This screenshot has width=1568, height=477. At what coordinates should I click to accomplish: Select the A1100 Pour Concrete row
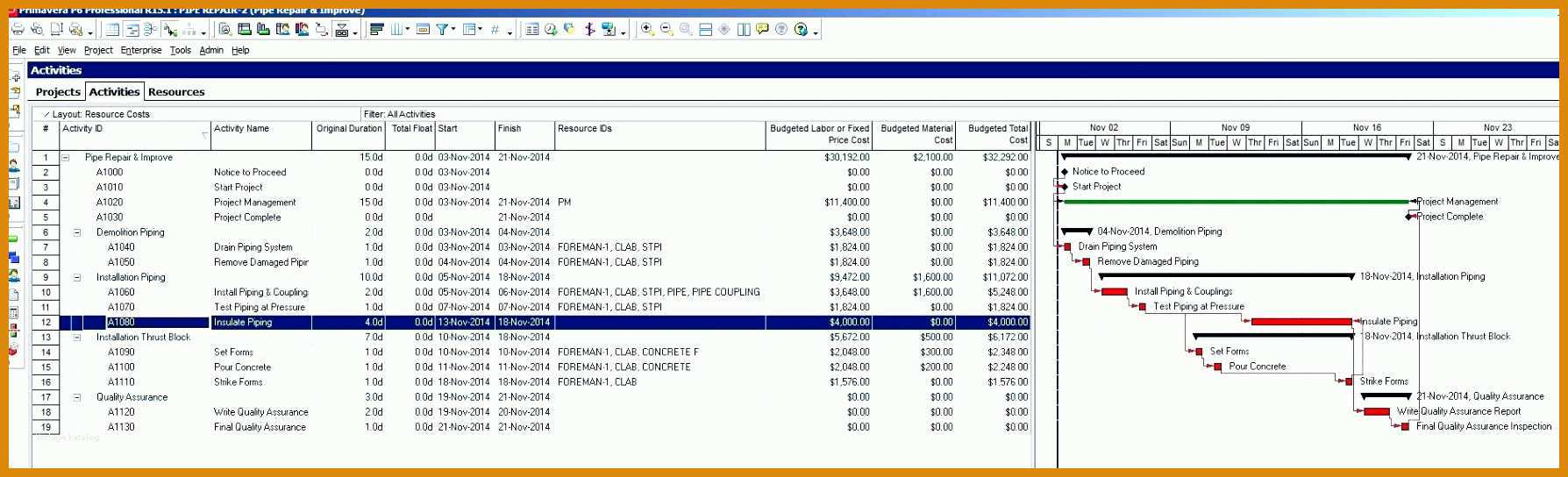pos(531,367)
